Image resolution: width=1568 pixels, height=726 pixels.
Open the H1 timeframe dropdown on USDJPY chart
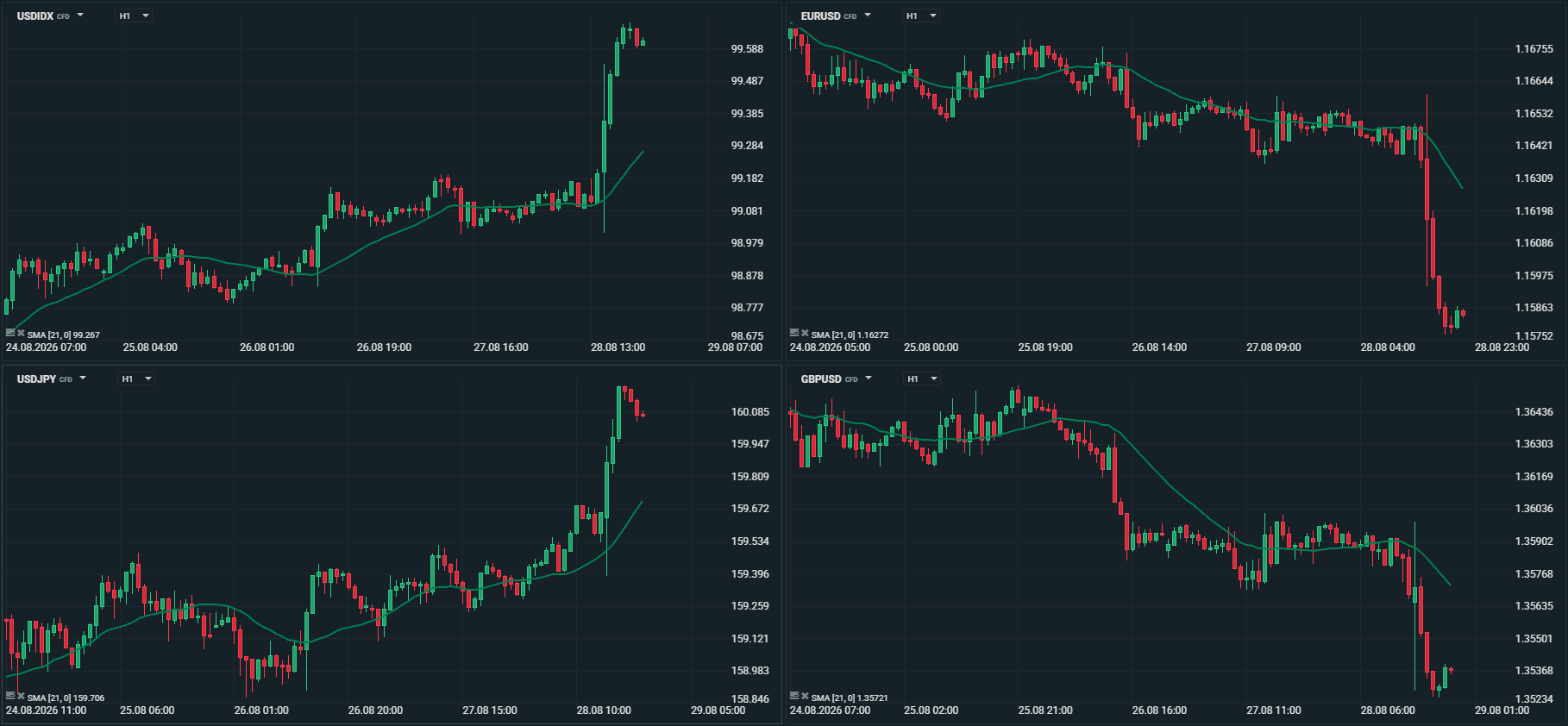136,379
